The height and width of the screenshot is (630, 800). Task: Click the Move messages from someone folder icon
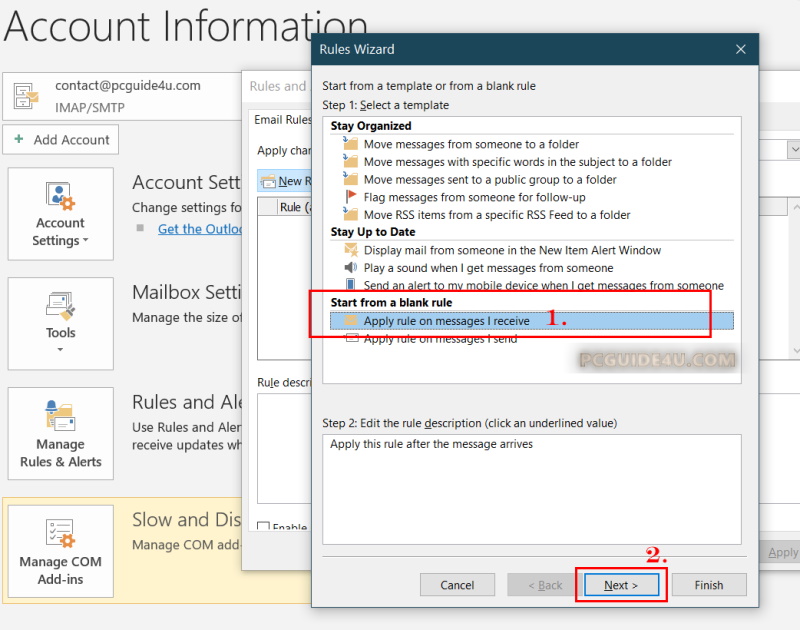[350, 144]
